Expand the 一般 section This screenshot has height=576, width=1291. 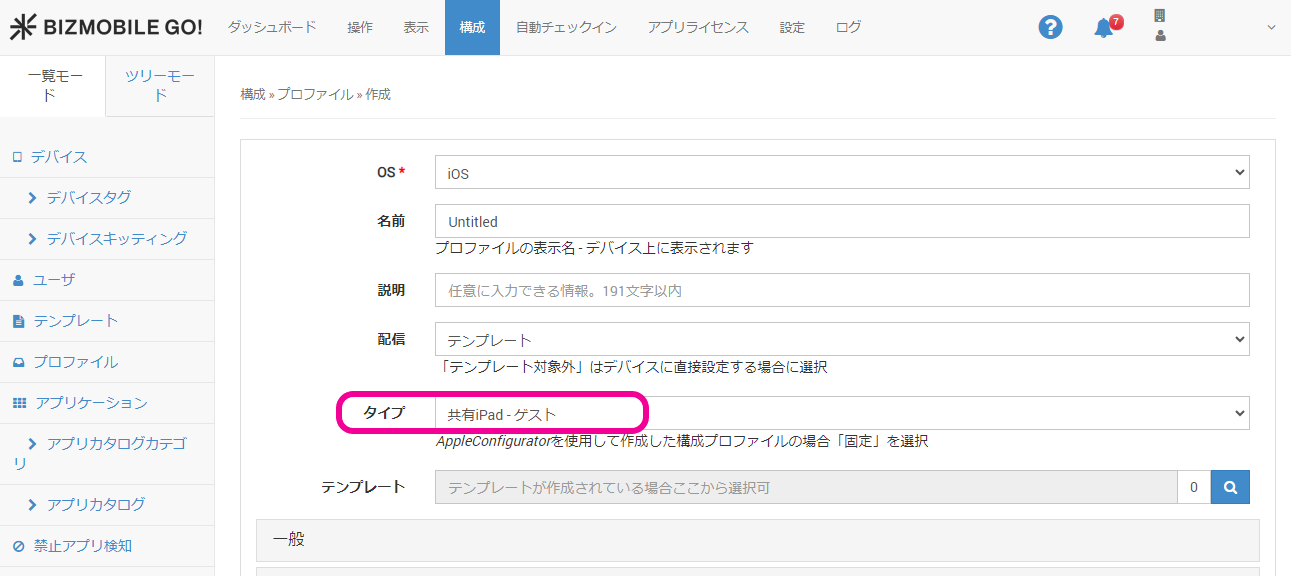pos(757,540)
